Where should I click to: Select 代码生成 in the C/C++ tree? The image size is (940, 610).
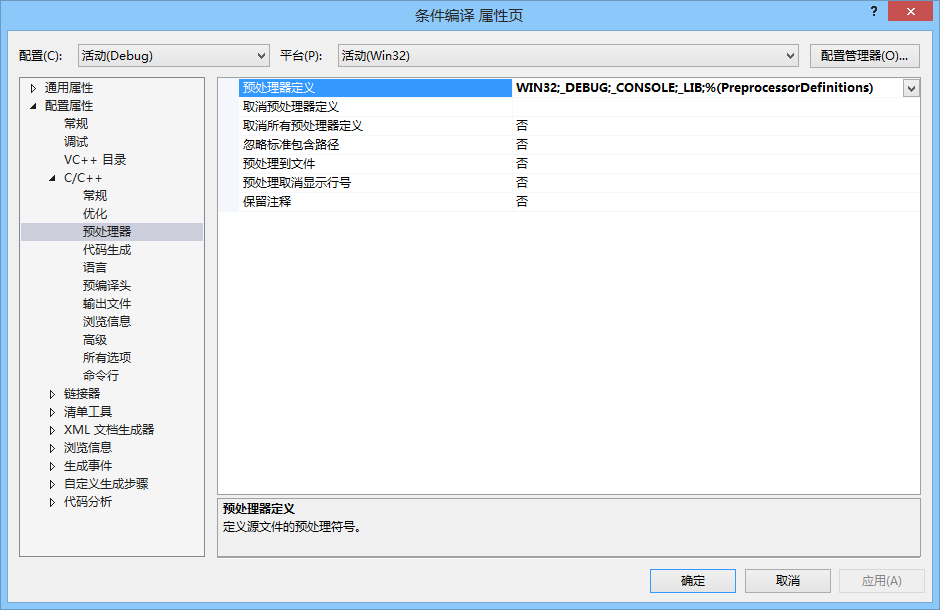[107, 250]
